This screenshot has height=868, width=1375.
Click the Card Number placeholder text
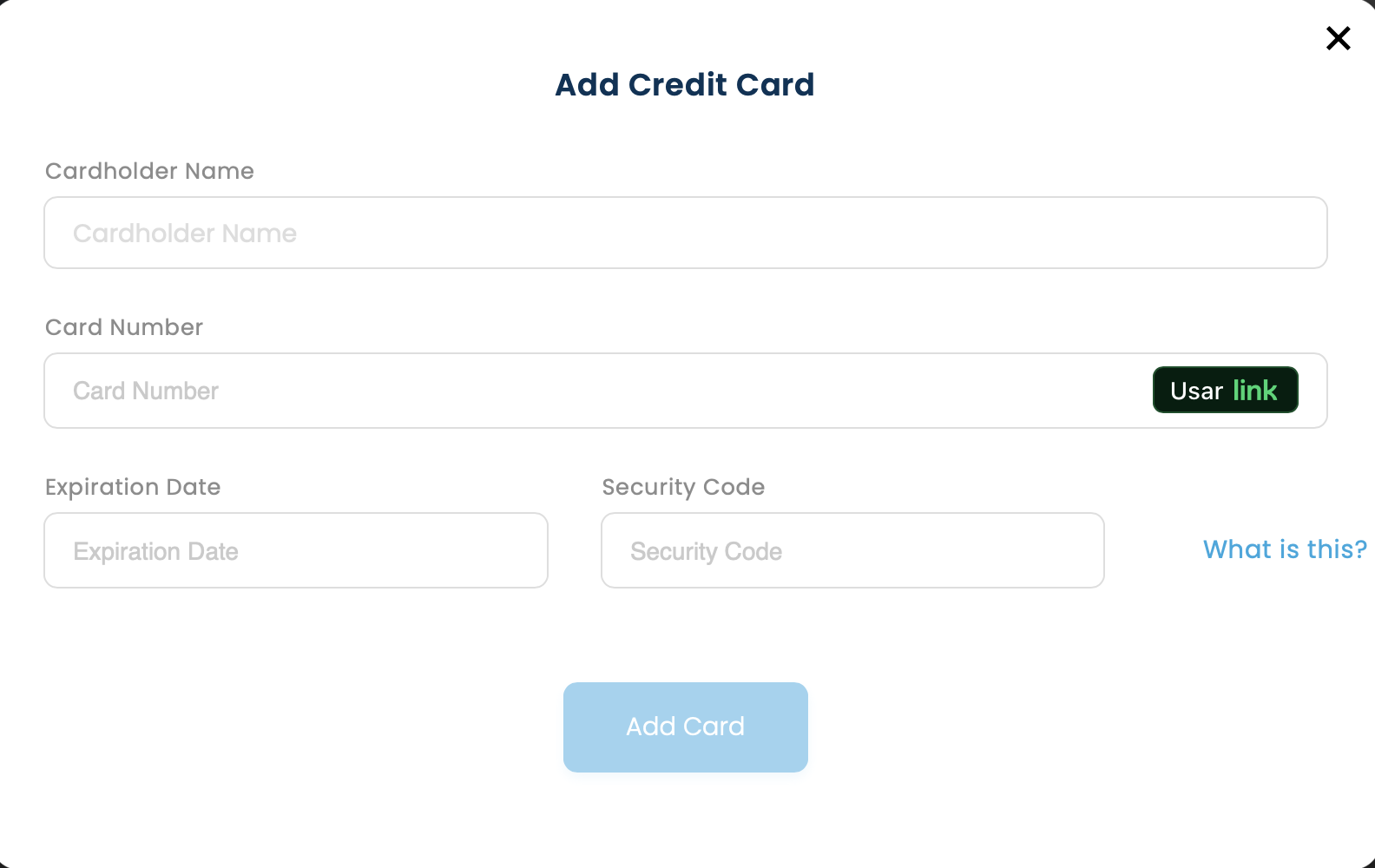tap(146, 391)
